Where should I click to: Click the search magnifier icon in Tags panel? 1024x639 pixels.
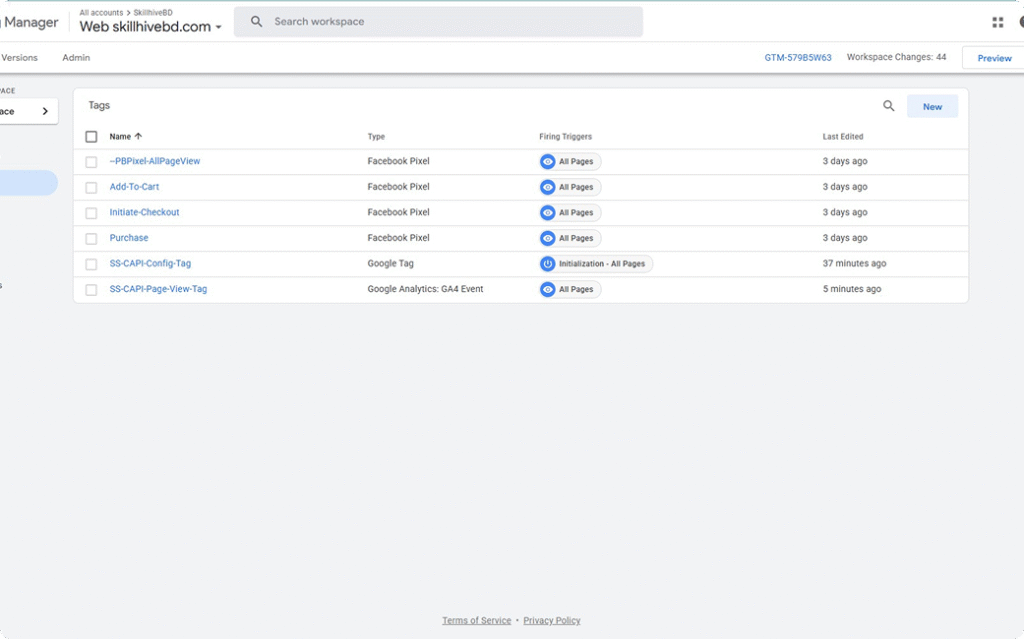(888, 106)
